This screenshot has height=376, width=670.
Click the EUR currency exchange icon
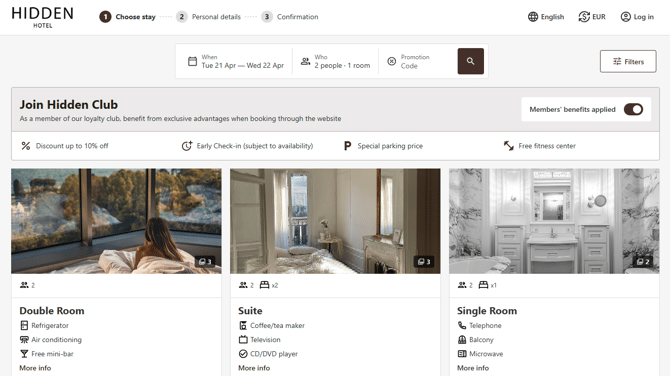(584, 17)
